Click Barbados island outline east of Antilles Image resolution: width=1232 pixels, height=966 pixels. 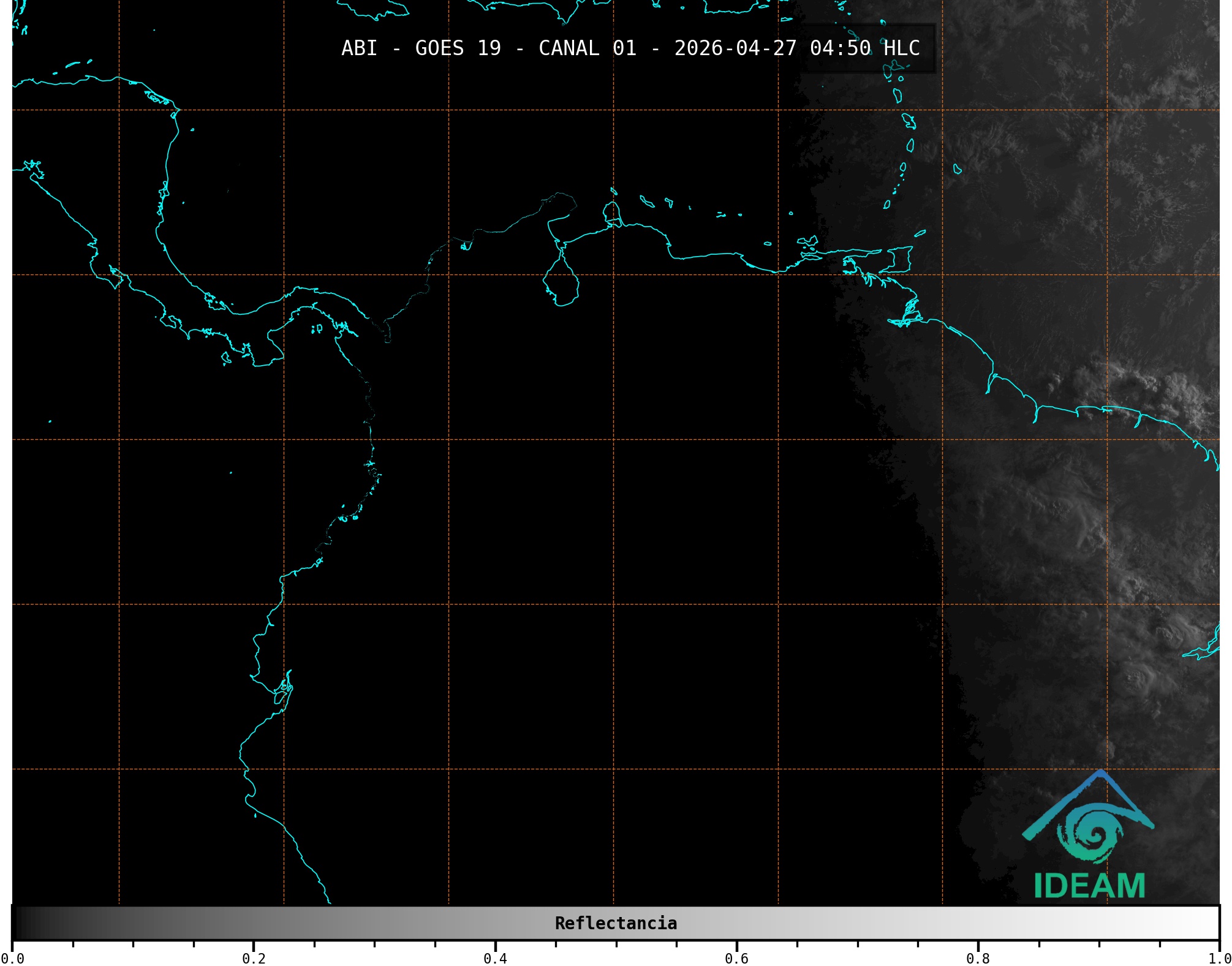957,169
